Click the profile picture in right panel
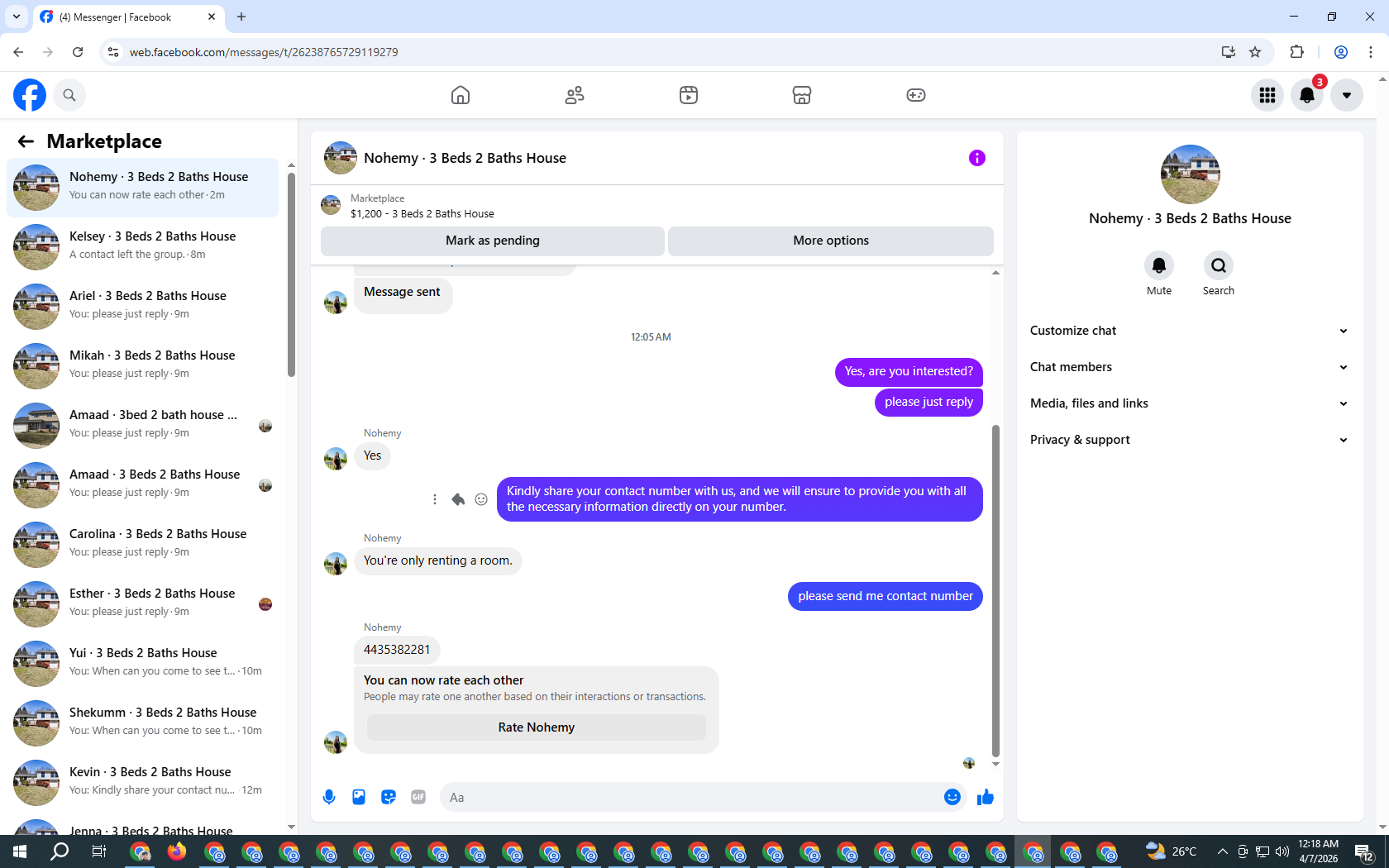The height and width of the screenshot is (868, 1389). [1190, 174]
